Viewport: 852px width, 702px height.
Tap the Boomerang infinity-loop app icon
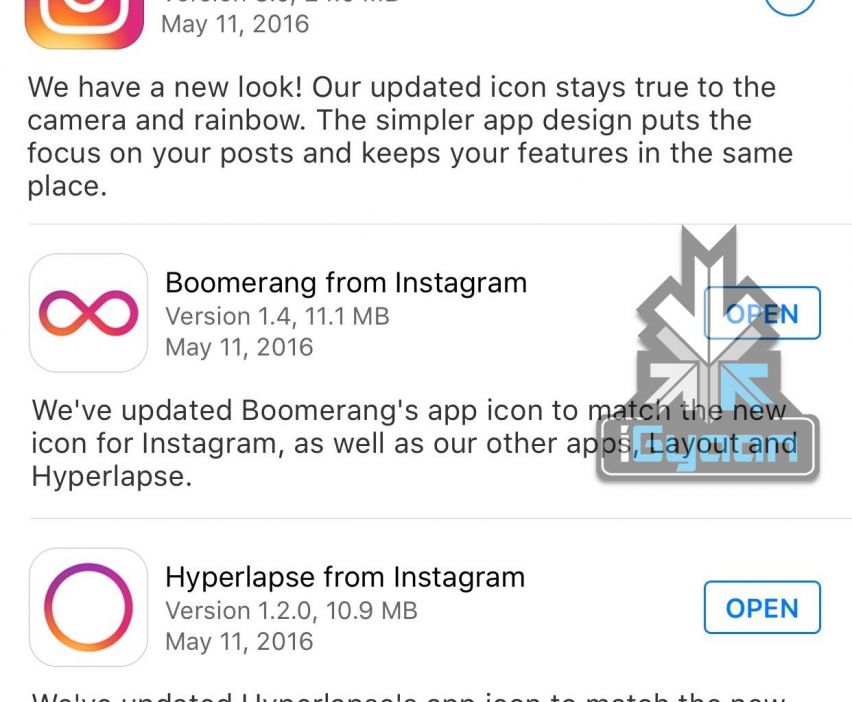(x=88, y=313)
